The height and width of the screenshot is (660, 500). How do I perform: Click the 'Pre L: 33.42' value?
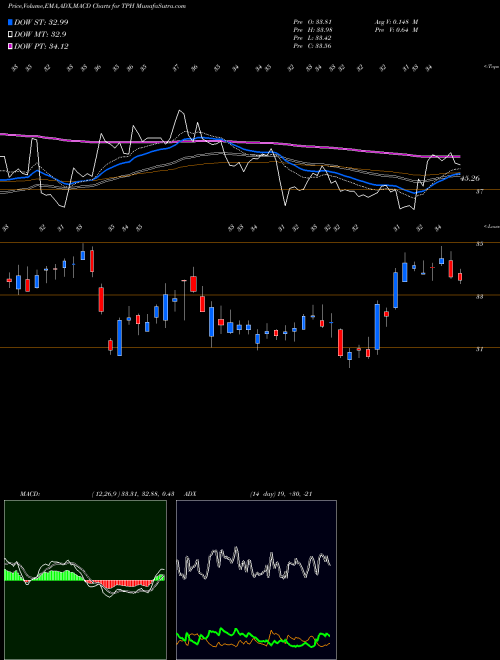[x=312, y=38]
